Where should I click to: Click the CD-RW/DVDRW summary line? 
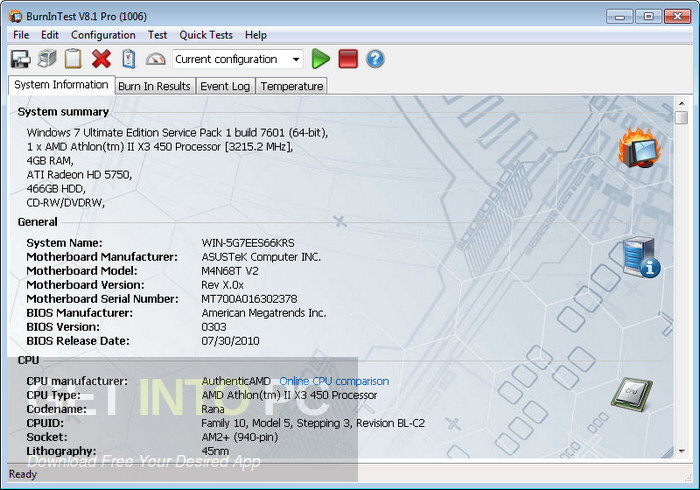pyautogui.click(x=66, y=203)
